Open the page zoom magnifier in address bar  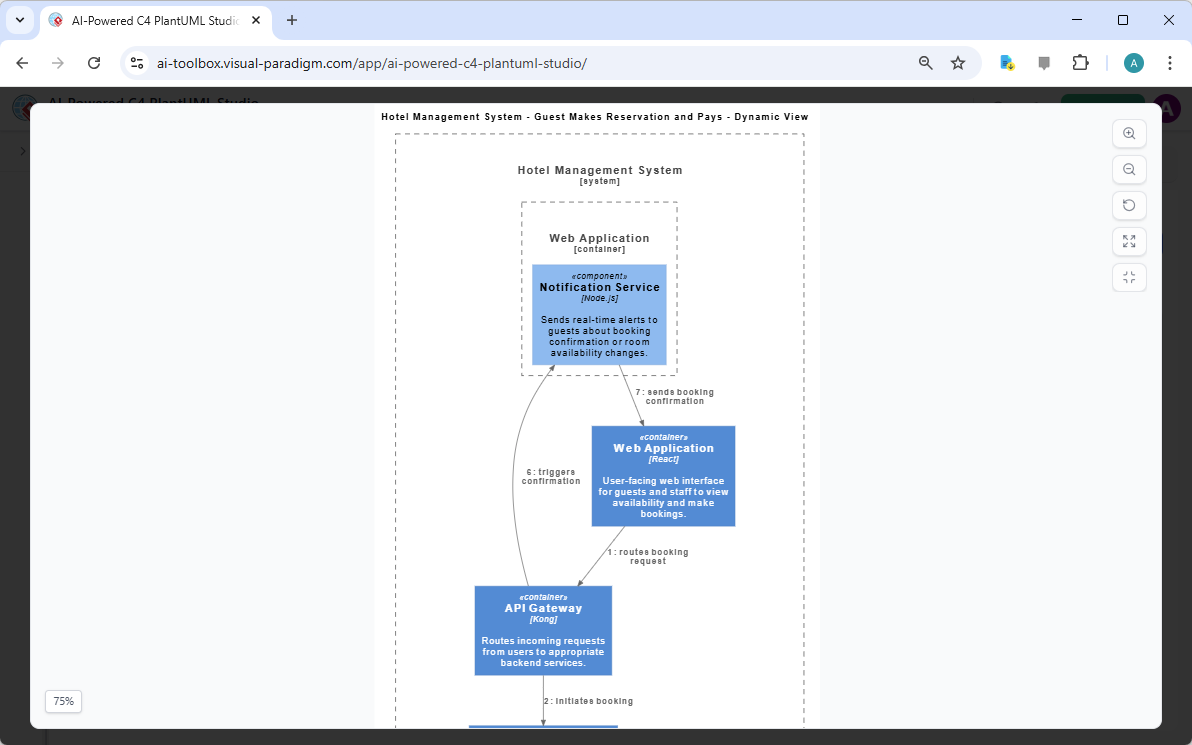pyautogui.click(x=925, y=62)
